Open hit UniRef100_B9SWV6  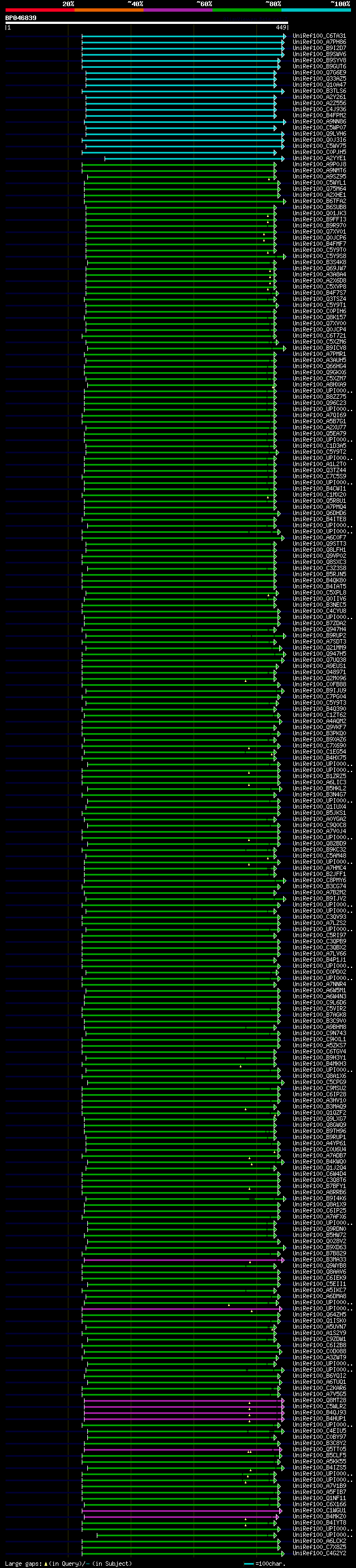coord(319,55)
